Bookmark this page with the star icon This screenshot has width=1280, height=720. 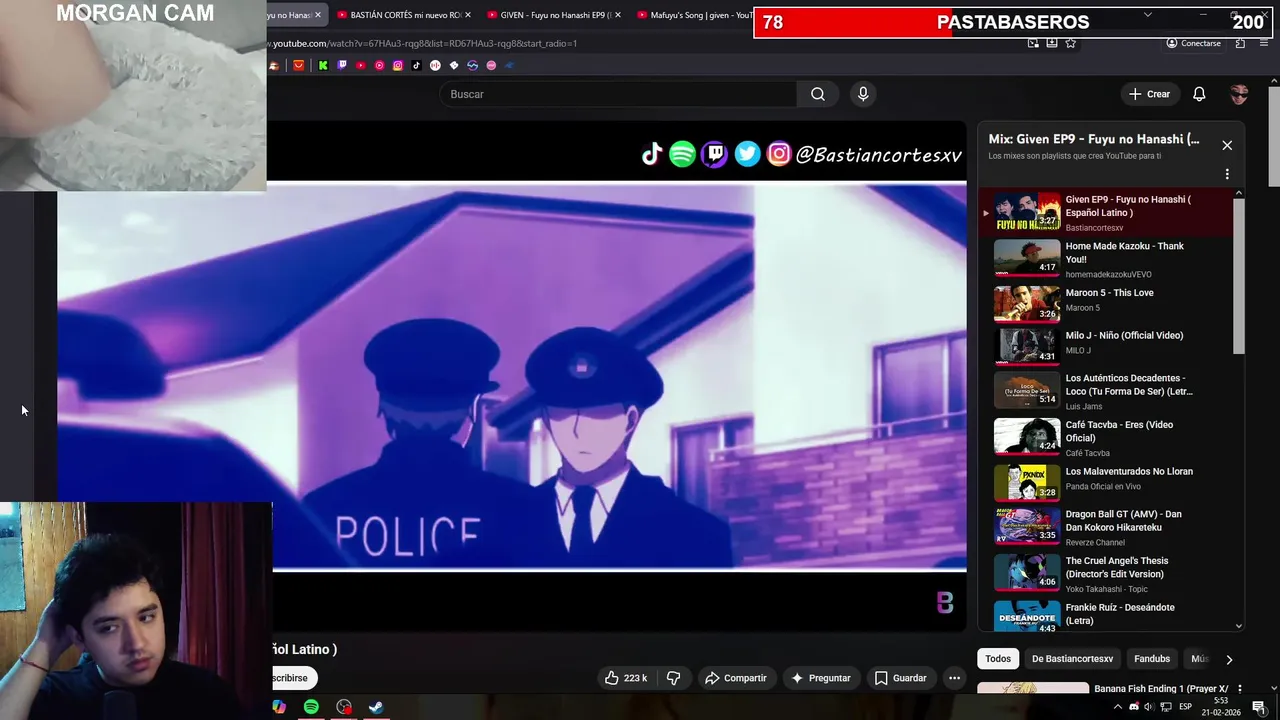[1071, 43]
